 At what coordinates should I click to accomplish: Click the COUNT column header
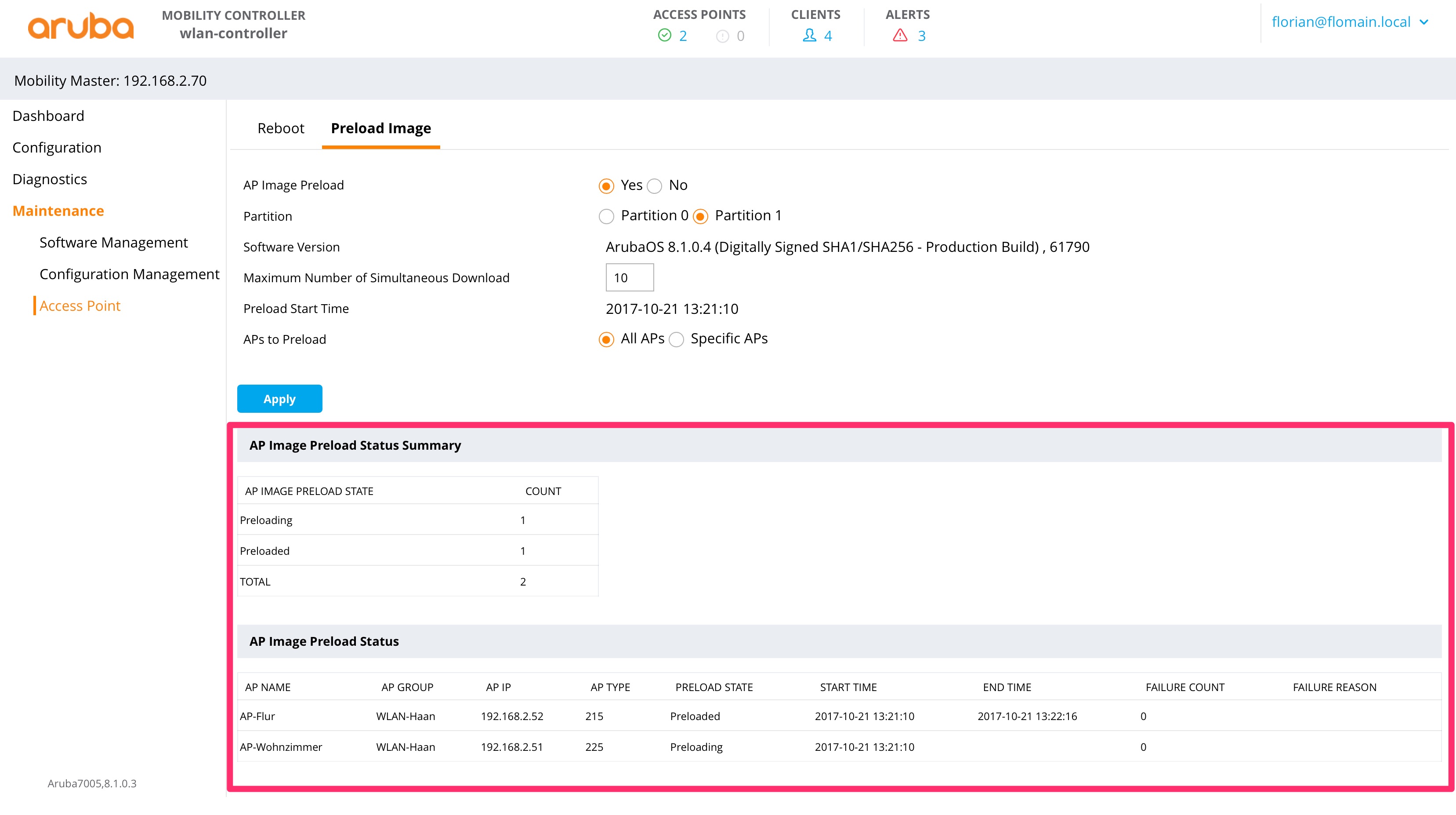tap(543, 491)
